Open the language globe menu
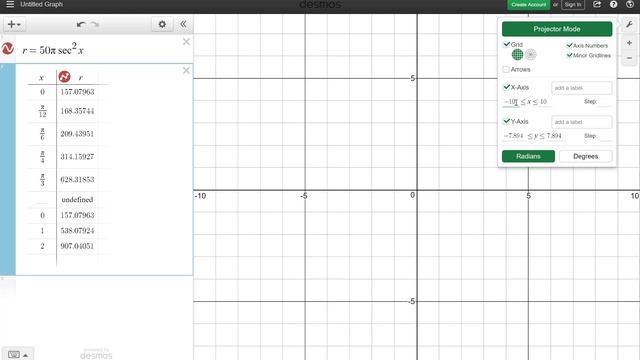This screenshot has width=640, height=360. (630, 4)
